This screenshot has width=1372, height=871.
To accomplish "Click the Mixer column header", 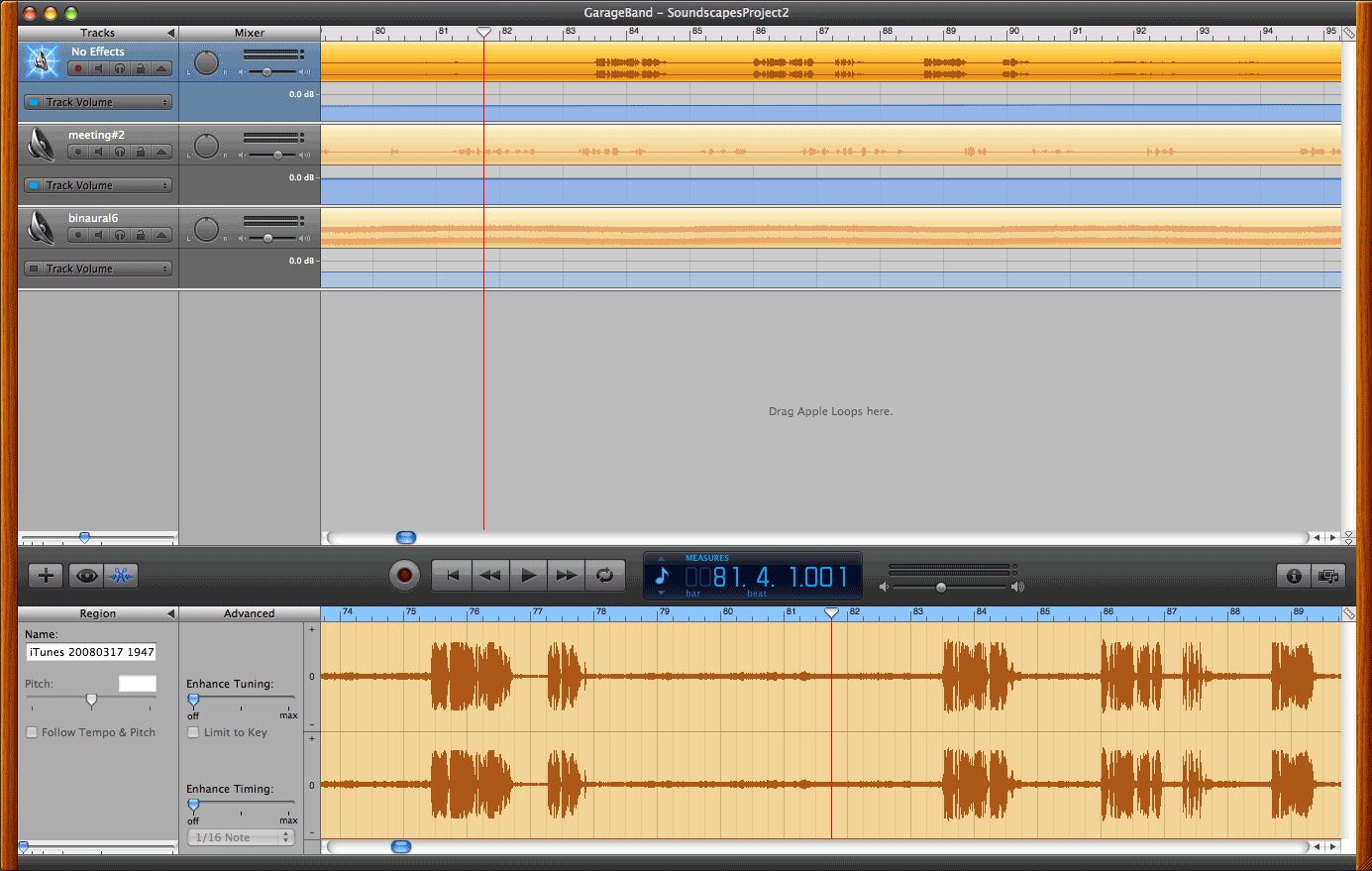I will (x=250, y=33).
